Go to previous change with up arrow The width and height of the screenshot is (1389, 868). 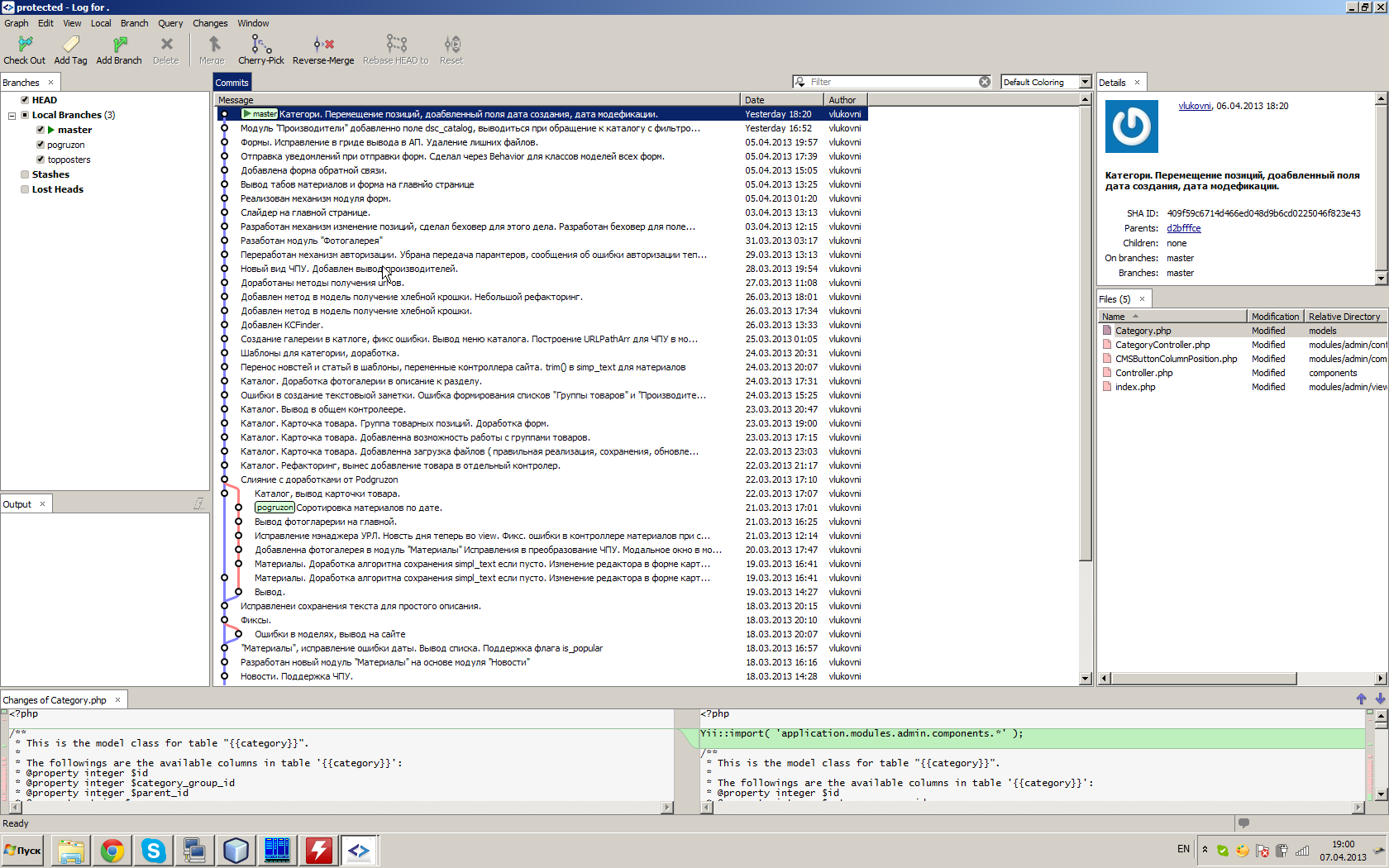(1362, 699)
